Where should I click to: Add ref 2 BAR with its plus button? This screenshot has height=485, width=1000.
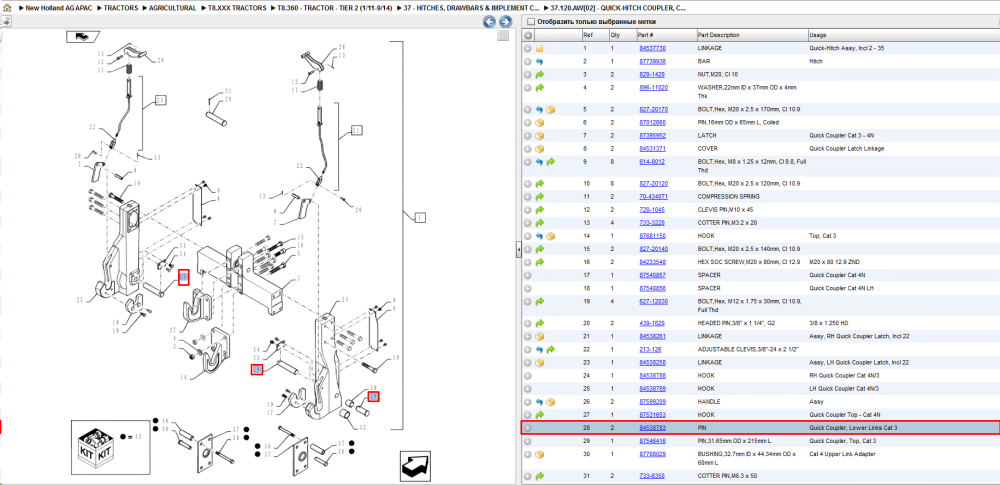tap(527, 61)
